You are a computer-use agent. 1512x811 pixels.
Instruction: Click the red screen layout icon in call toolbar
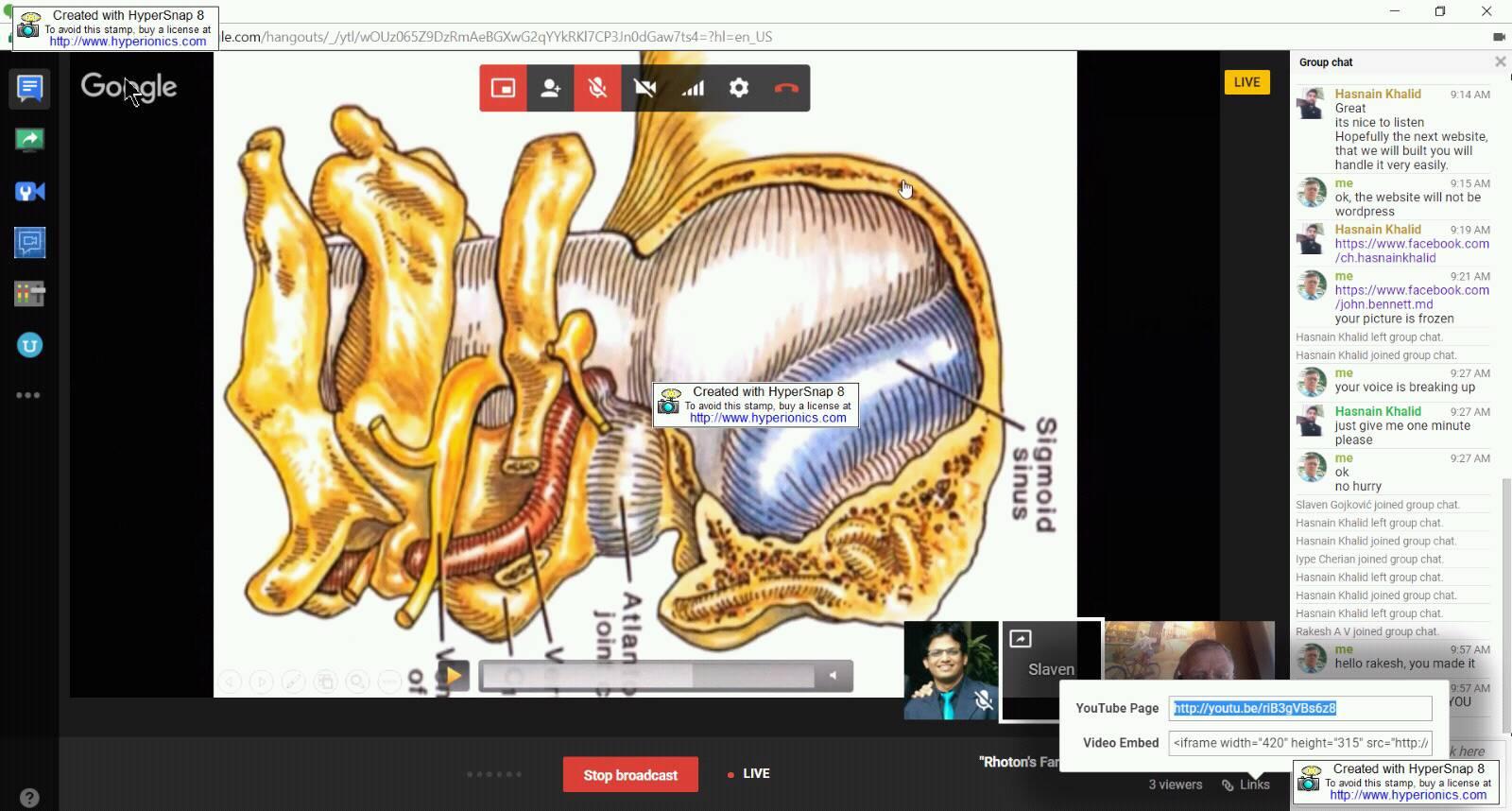(x=503, y=88)
